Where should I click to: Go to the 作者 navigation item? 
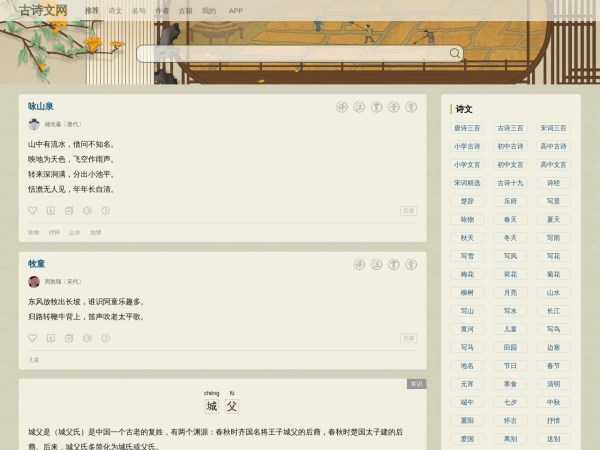pos(162,10)
